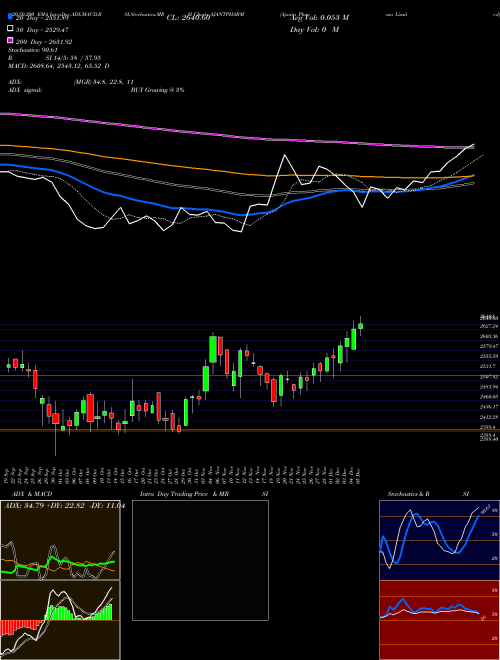
Task: Click the latest green candlestick on the price chart
Action: tap(360, 326)
